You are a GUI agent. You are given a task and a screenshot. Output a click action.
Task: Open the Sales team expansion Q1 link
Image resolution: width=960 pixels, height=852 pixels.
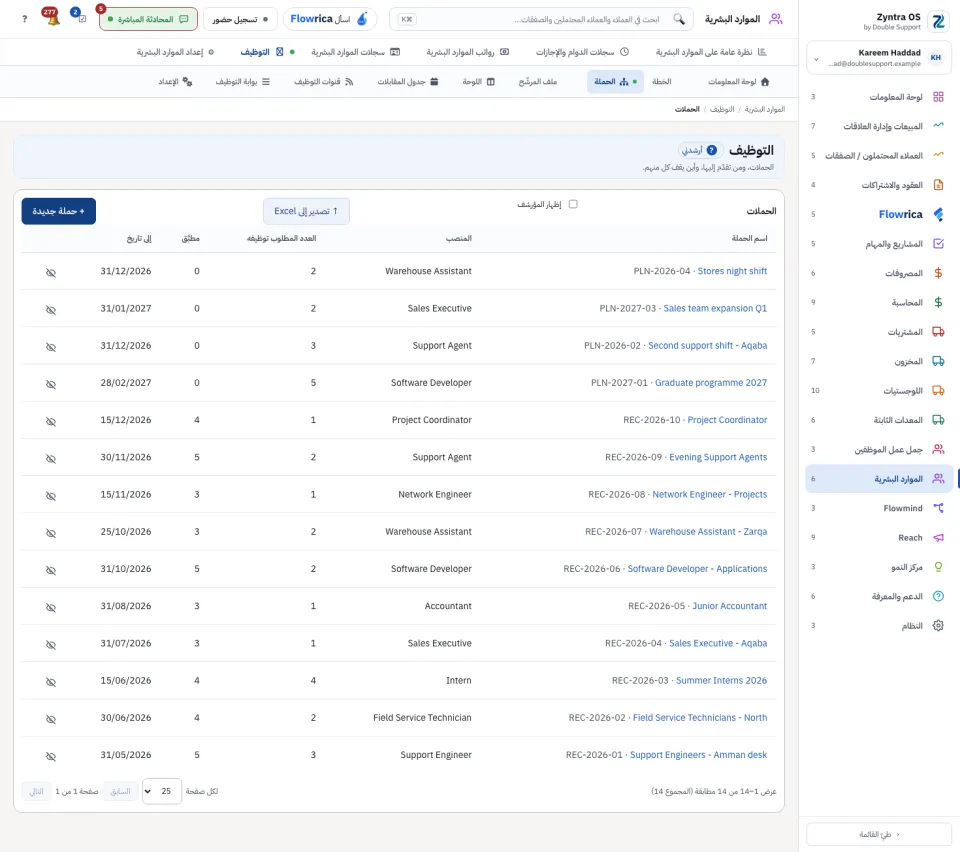point(715,308)
